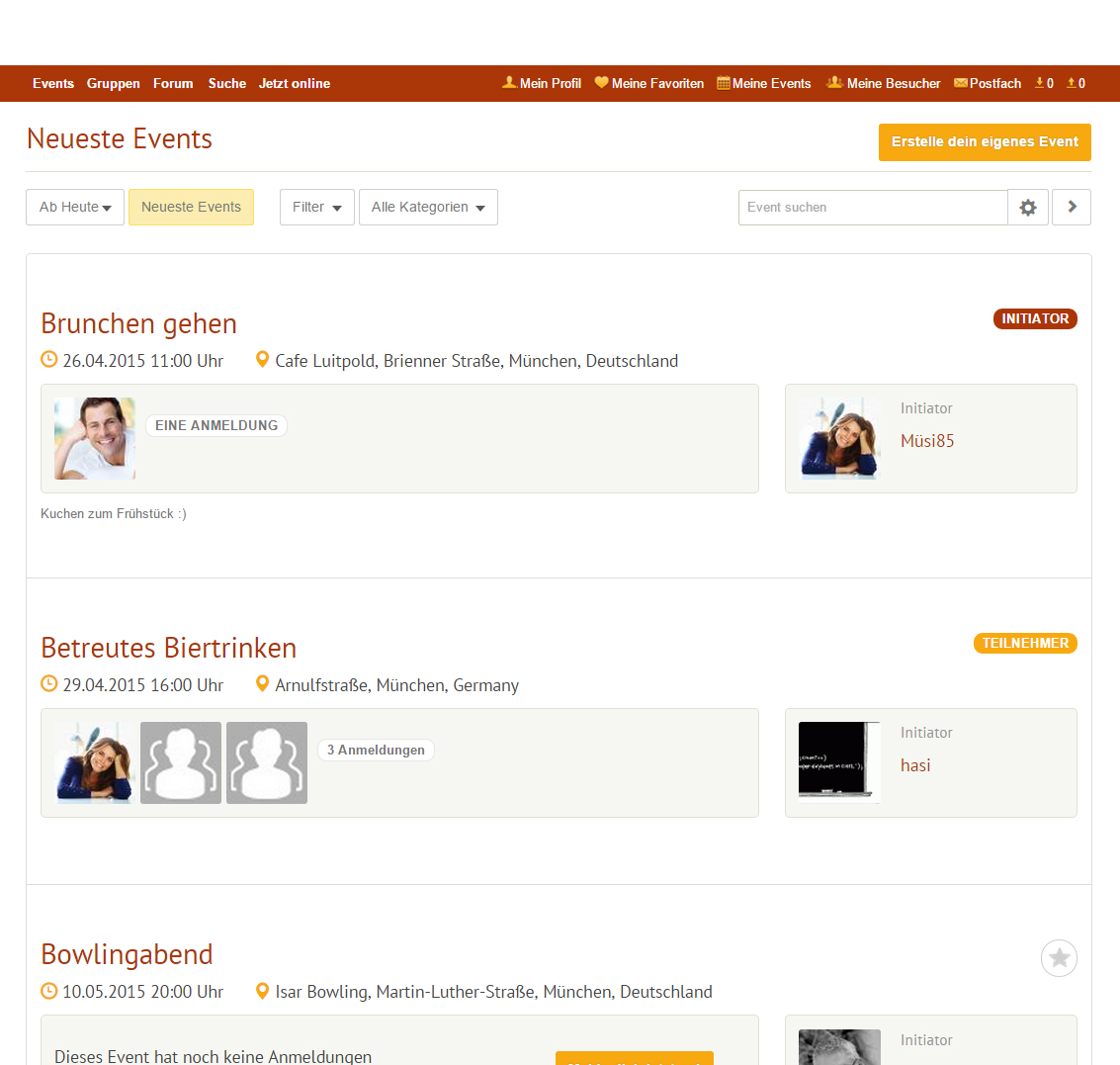Screen dimensions: 1120x1065
Task: Click the right arrow search button
Action: pos(1072,208)
